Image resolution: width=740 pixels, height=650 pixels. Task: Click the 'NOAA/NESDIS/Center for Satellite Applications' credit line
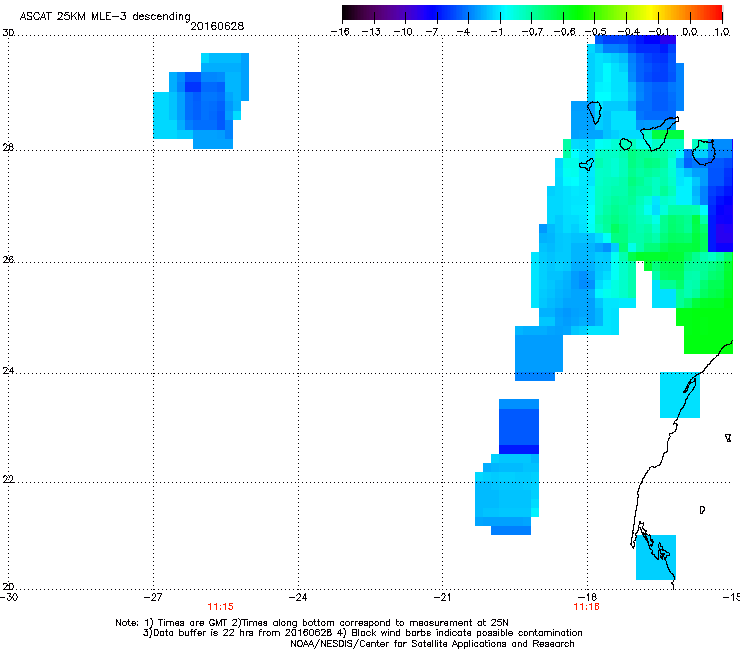coord(432,644)
